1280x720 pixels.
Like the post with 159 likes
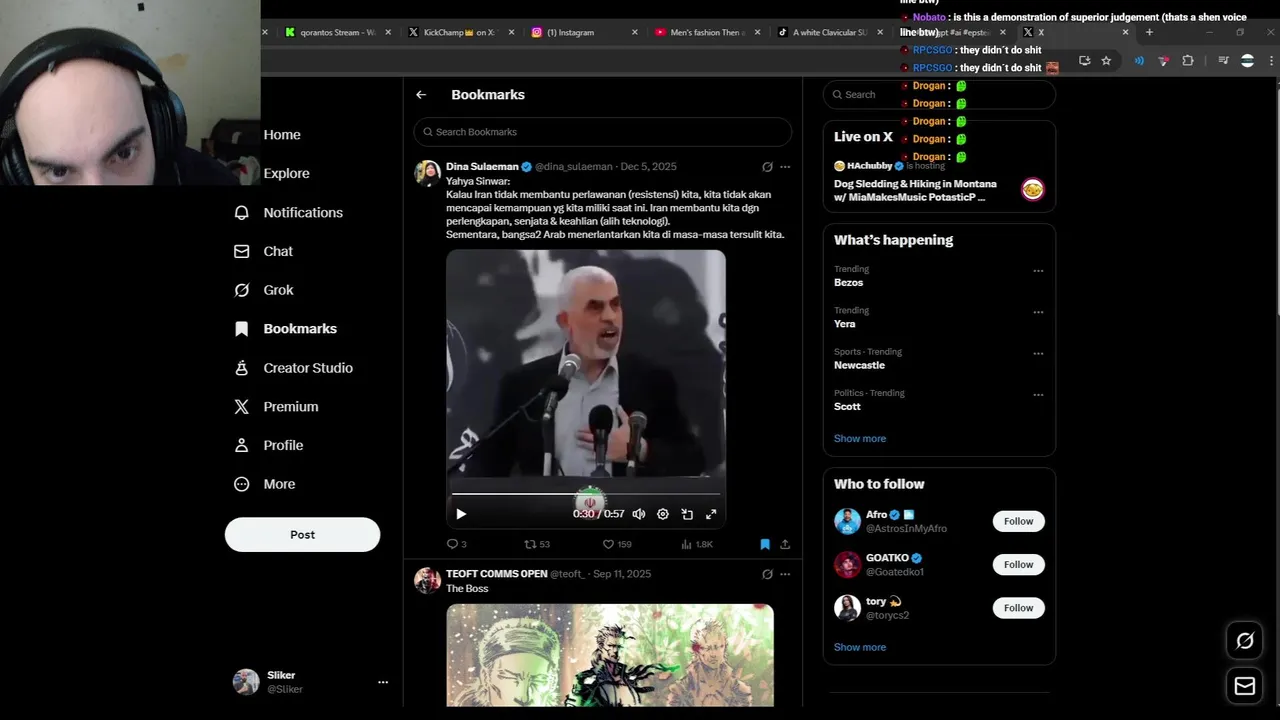click(617, 544)
